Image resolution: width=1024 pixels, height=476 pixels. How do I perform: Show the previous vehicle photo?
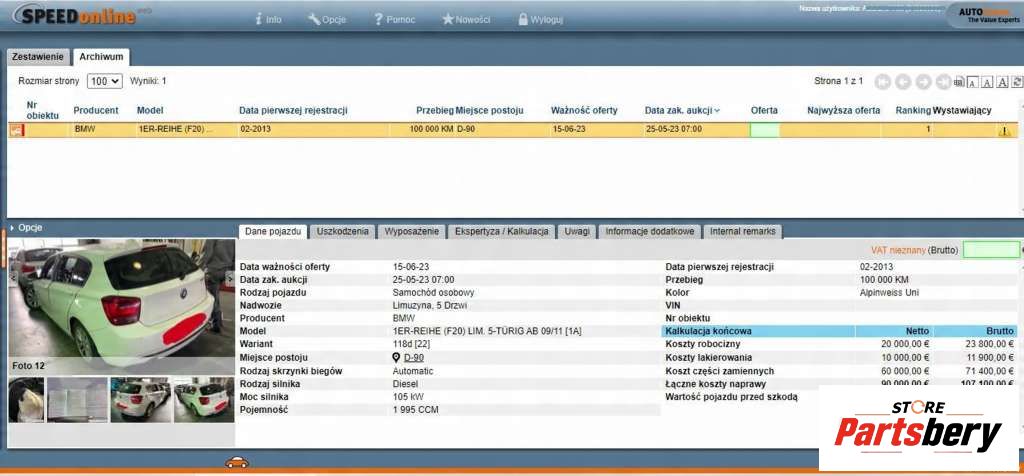[x=14, y=277]
